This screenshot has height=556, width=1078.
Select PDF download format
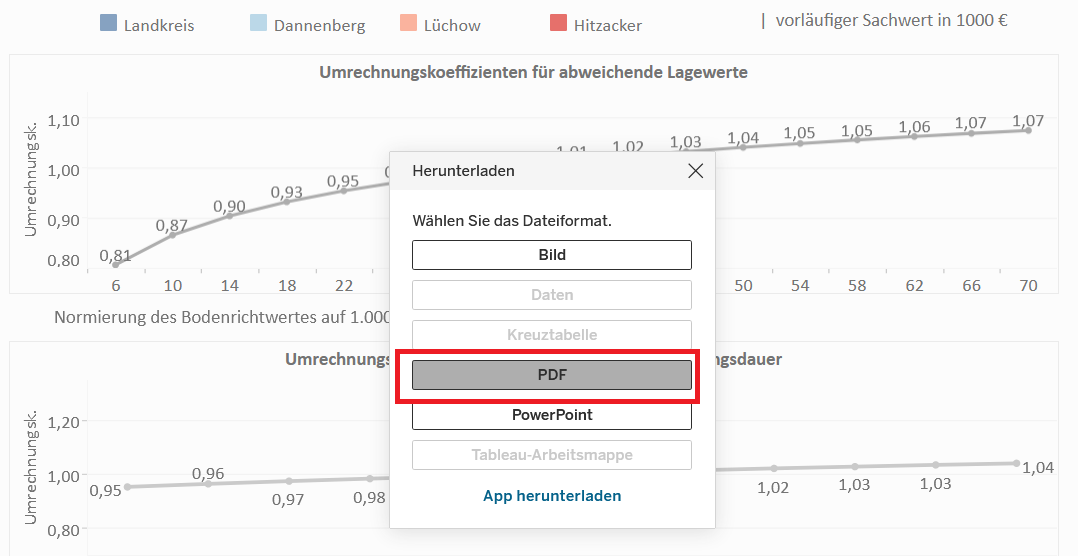pos(552,375)
